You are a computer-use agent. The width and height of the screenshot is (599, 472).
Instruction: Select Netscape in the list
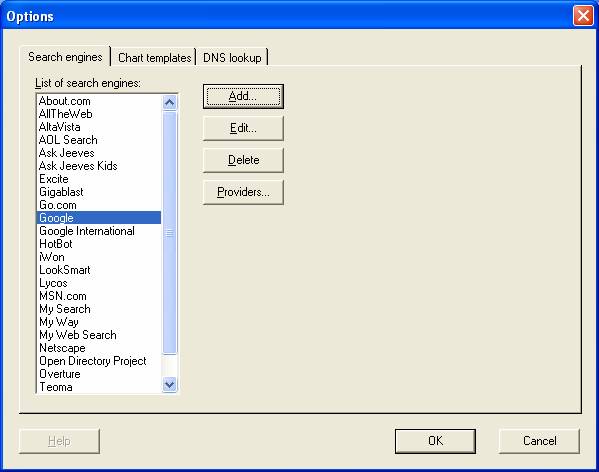tap(99, 348)
